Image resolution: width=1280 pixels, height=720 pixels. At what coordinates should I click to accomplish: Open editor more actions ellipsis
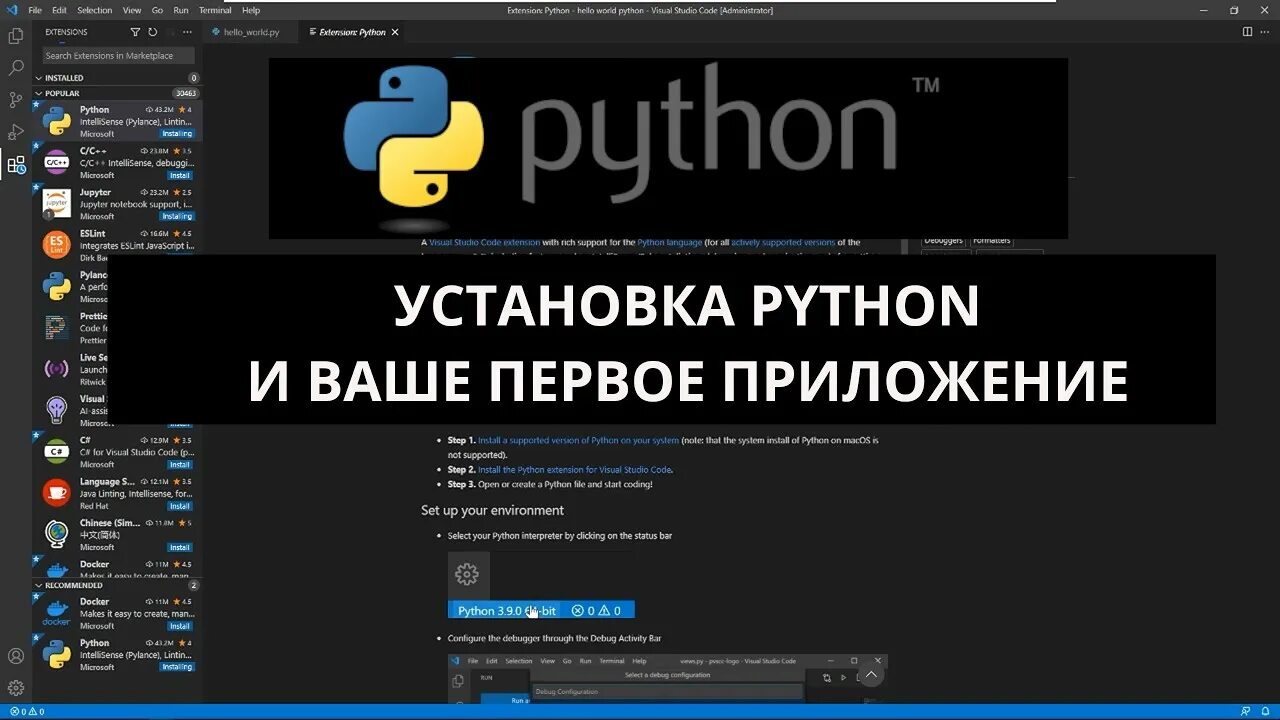click(x=1266, y=32)
